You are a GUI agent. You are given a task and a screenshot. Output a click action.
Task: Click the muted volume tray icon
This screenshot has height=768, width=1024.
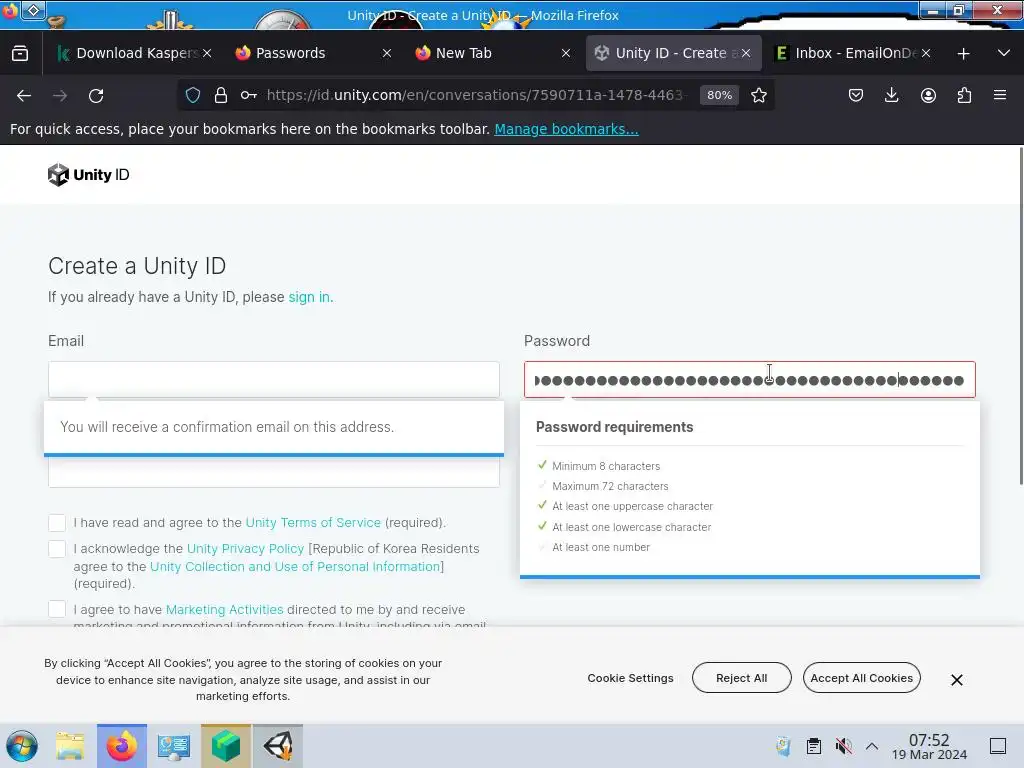[x=843, y=746]
